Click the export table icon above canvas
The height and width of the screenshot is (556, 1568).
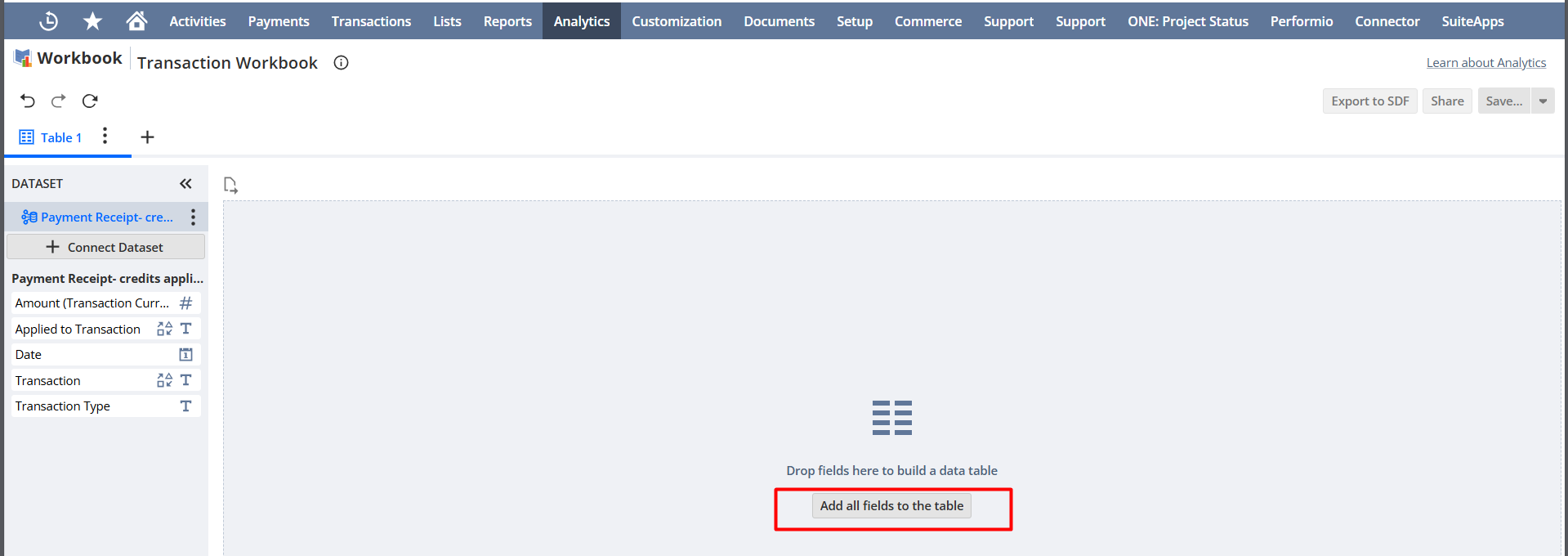click(x=230, y=186)
